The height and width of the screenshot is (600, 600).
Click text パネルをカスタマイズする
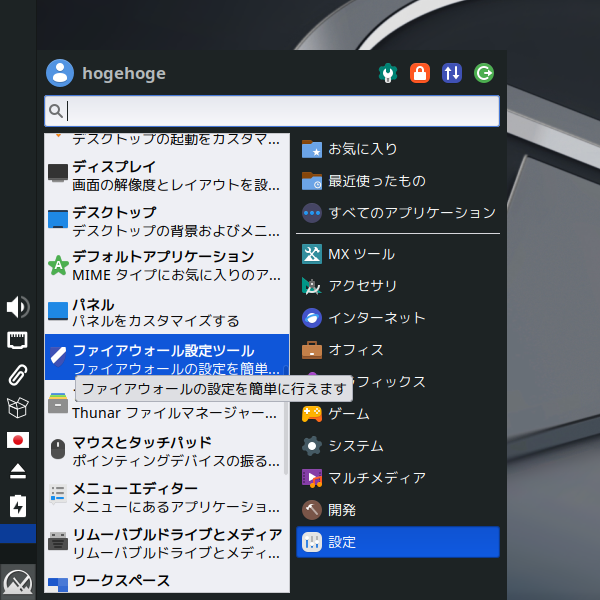(x=156, y=321)
